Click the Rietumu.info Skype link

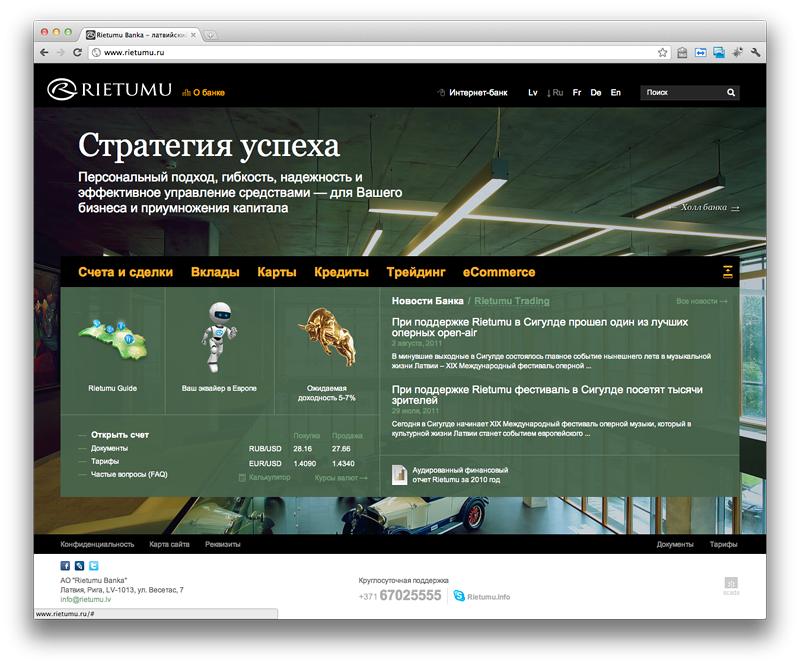[488, 597]
